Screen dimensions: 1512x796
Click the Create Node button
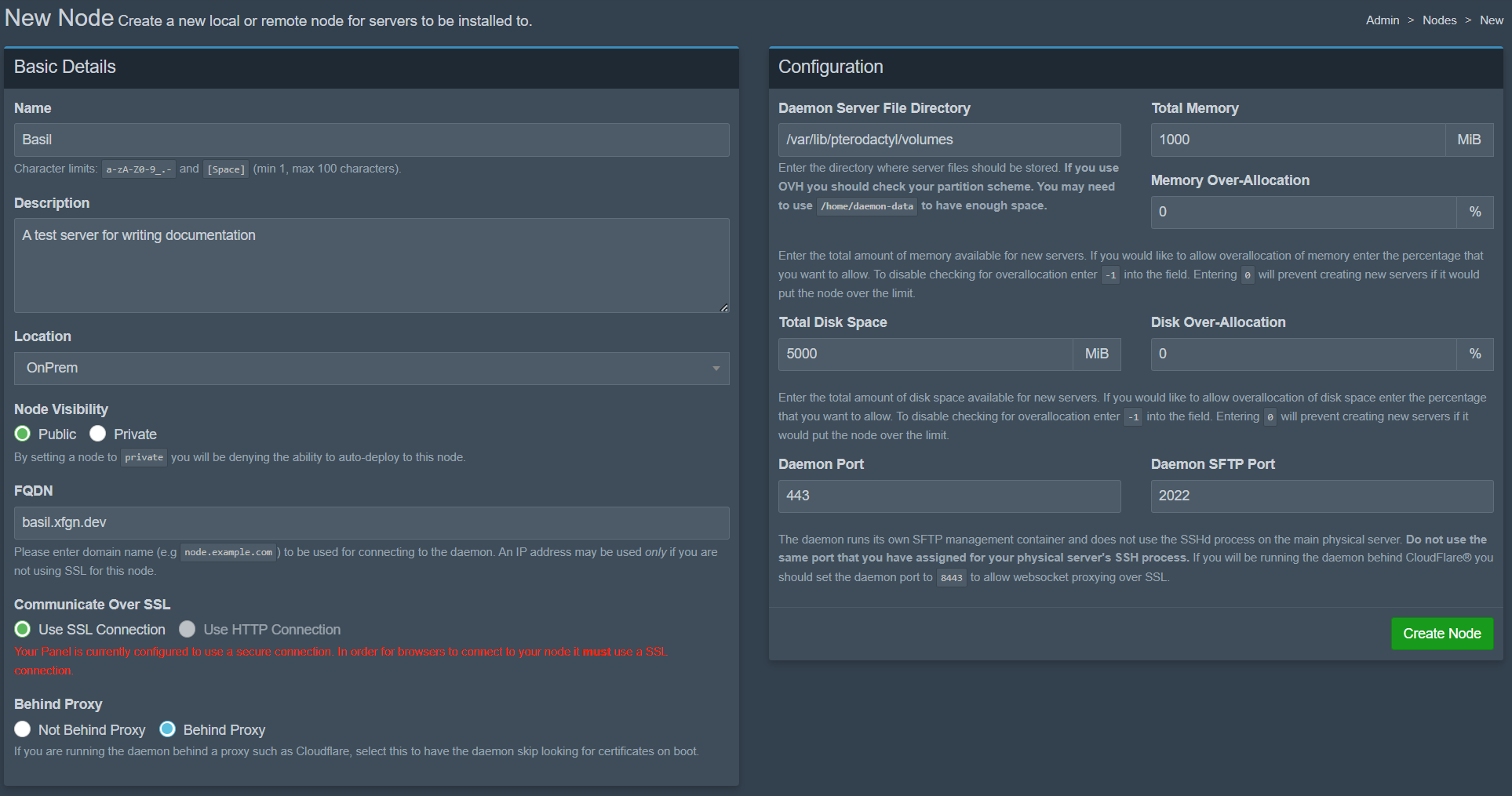pyautogui.click(x=1441, y=634)
